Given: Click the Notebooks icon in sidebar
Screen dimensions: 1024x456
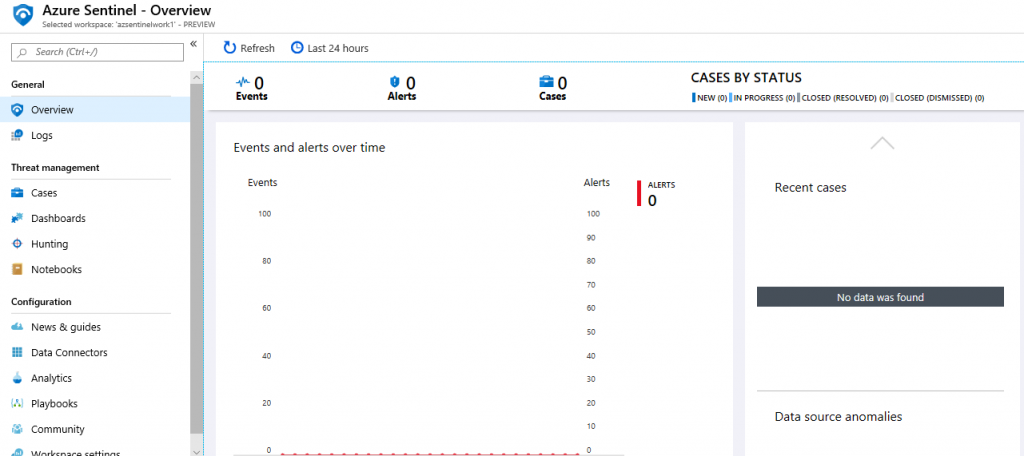Looking at the screenshot, I should 17,269.
